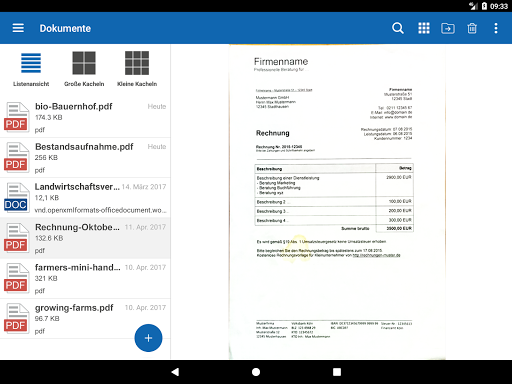Viewport: 512px width, 384px height.
Task: Tap the Android recent apps square
Action: [337, 372]
